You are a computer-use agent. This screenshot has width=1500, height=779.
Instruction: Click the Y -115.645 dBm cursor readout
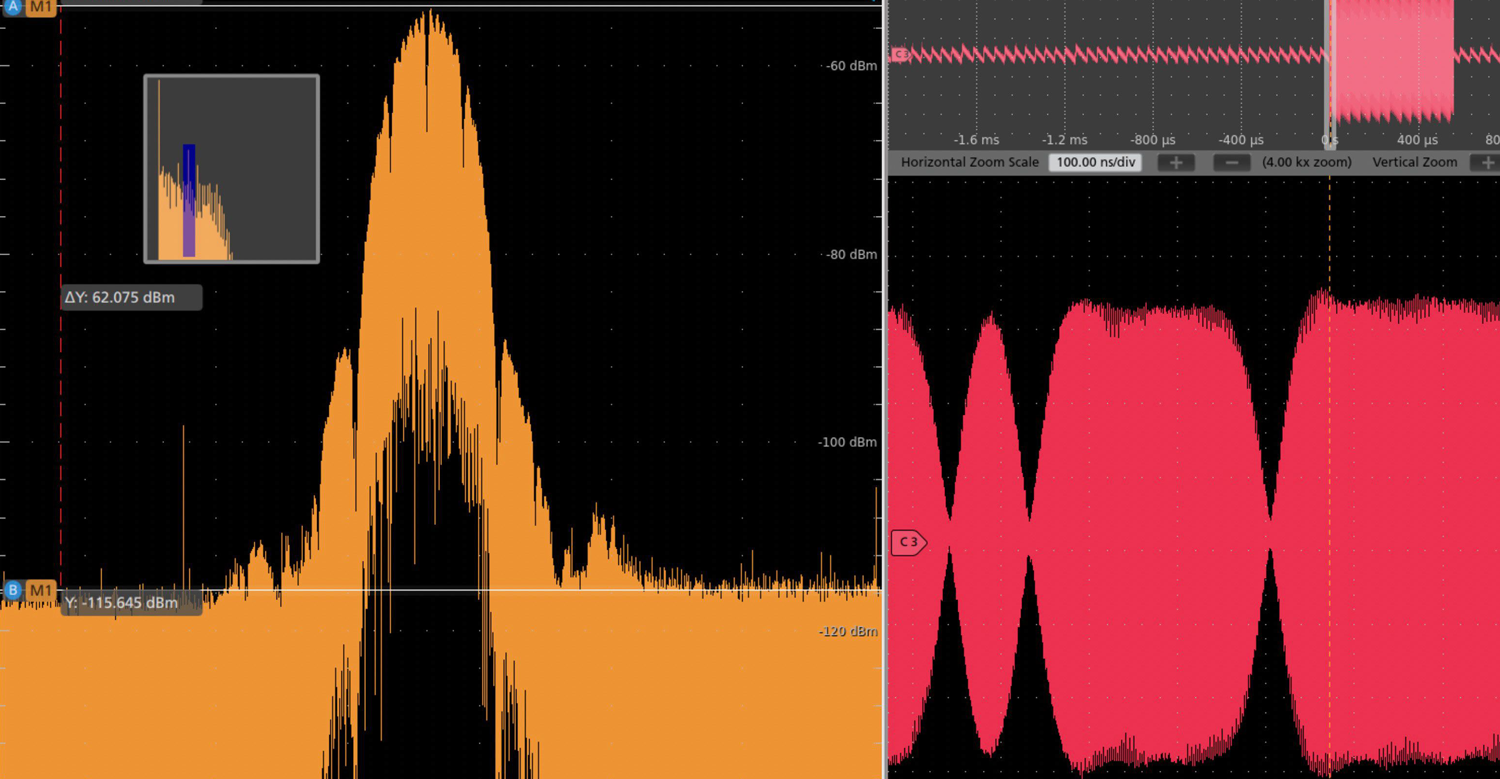pos(131,603)
